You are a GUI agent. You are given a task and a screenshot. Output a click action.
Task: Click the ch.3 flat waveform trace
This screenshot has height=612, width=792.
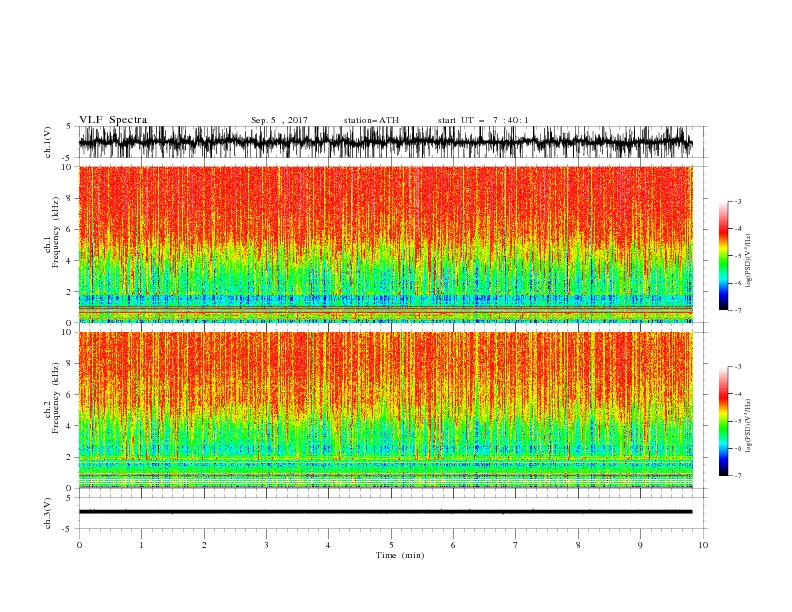(x=385, y=512)
